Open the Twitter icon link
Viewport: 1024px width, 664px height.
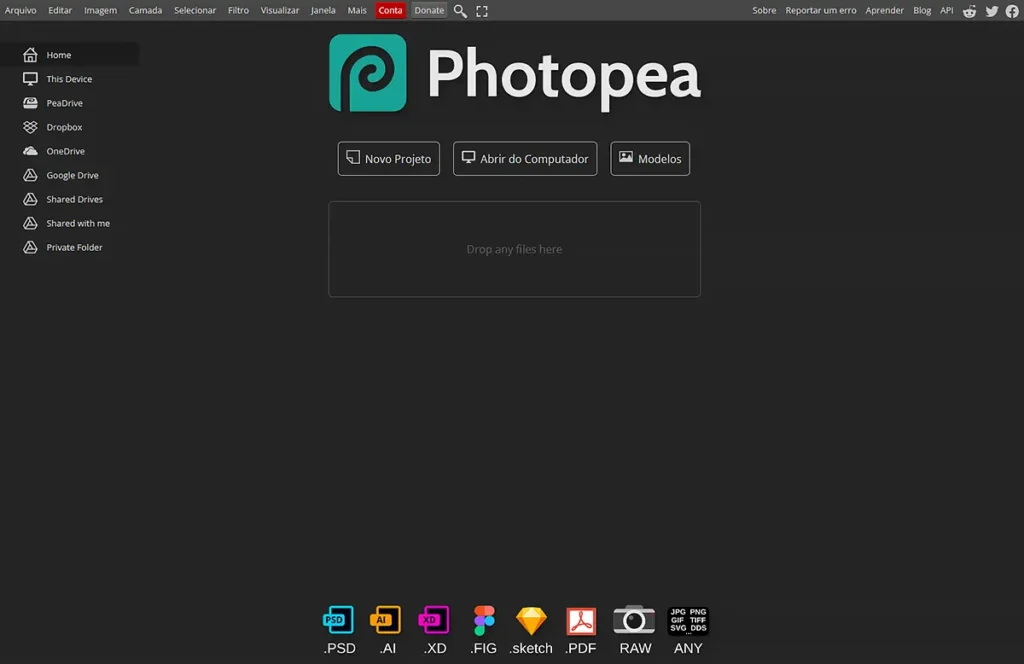pyautogui.click(x=991, y=11)
